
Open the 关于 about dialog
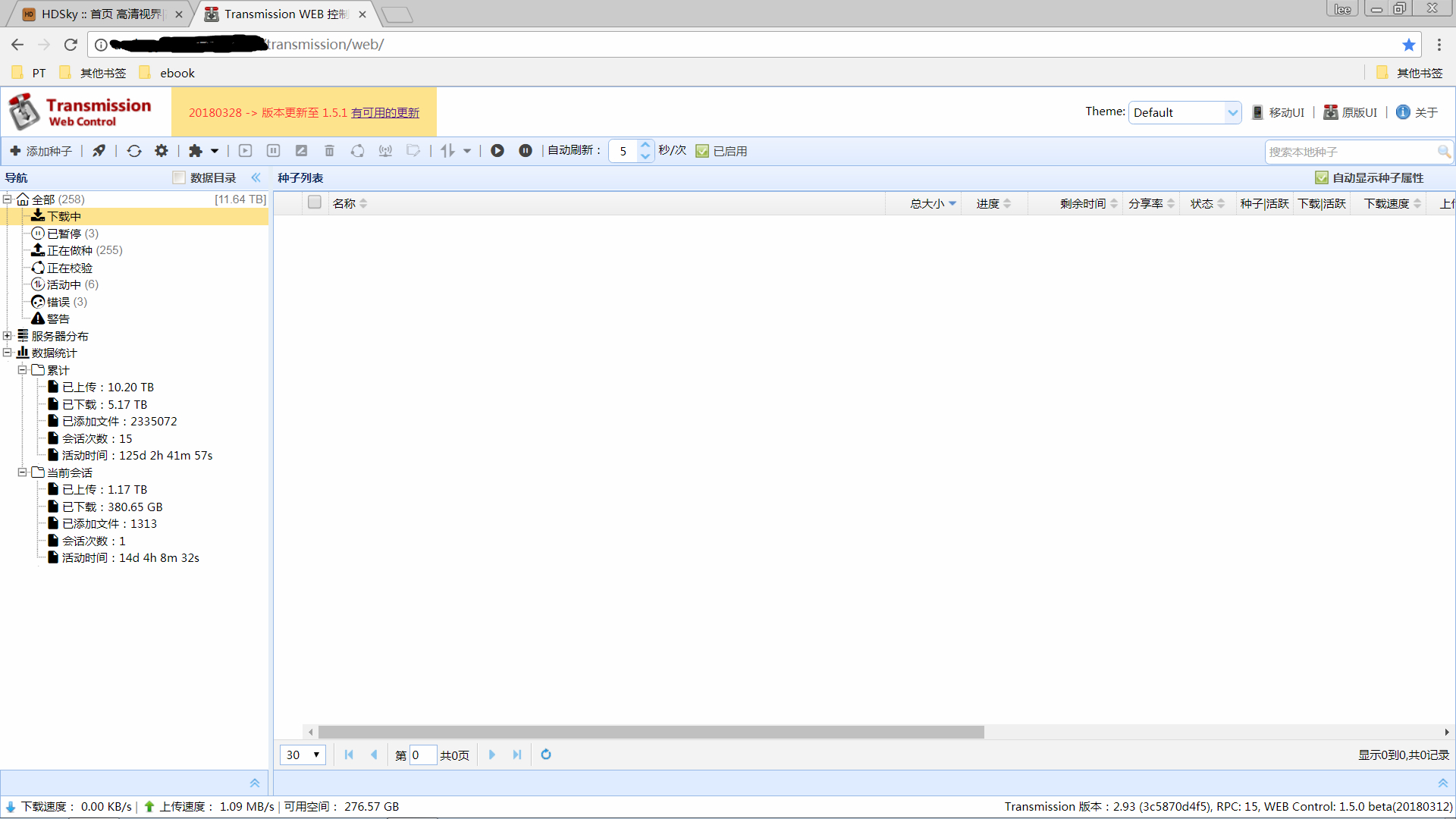(x=1417, y=112)
